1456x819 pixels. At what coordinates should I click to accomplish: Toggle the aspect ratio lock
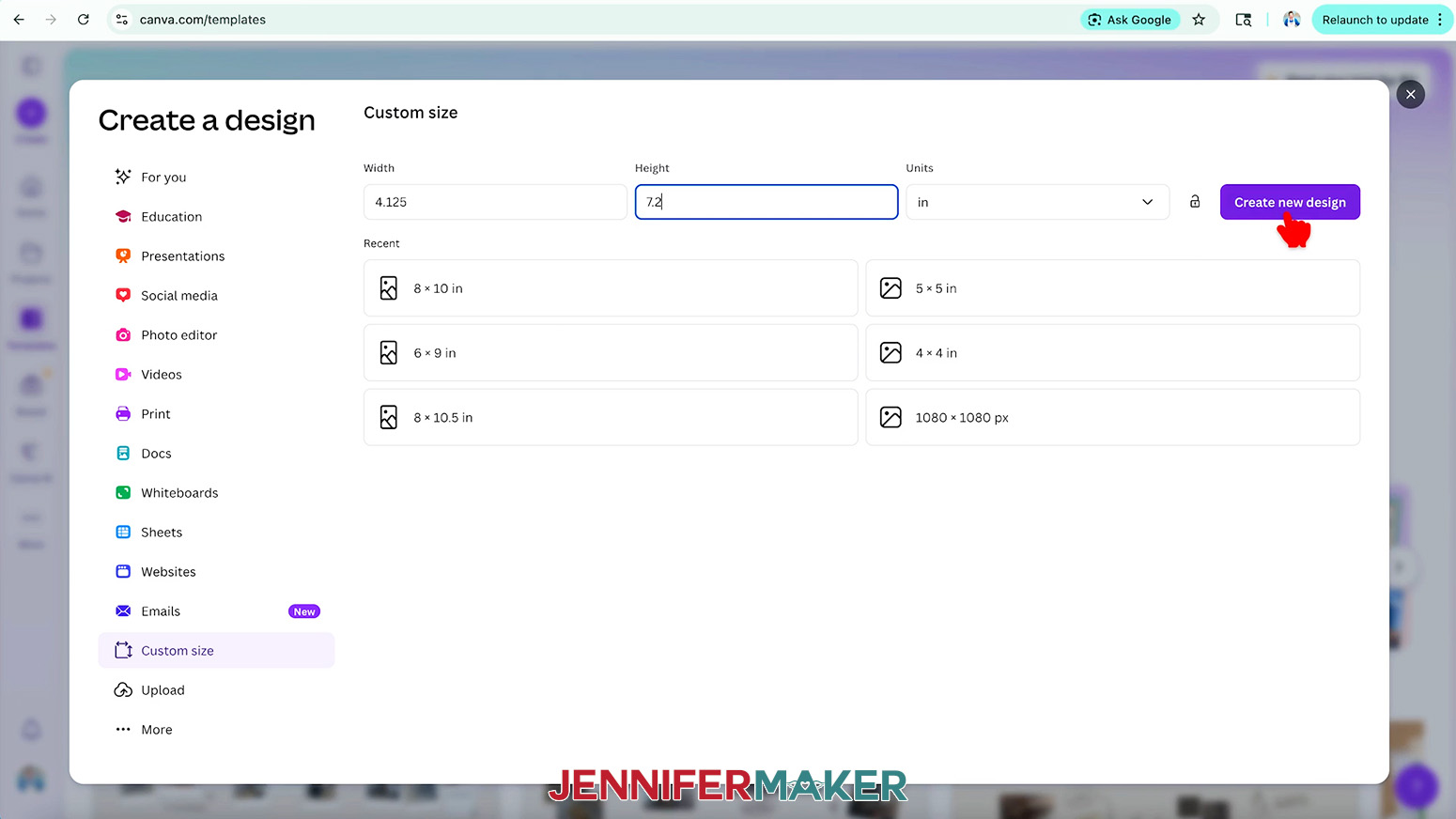pyautogui.click(x=1195, y=202)
